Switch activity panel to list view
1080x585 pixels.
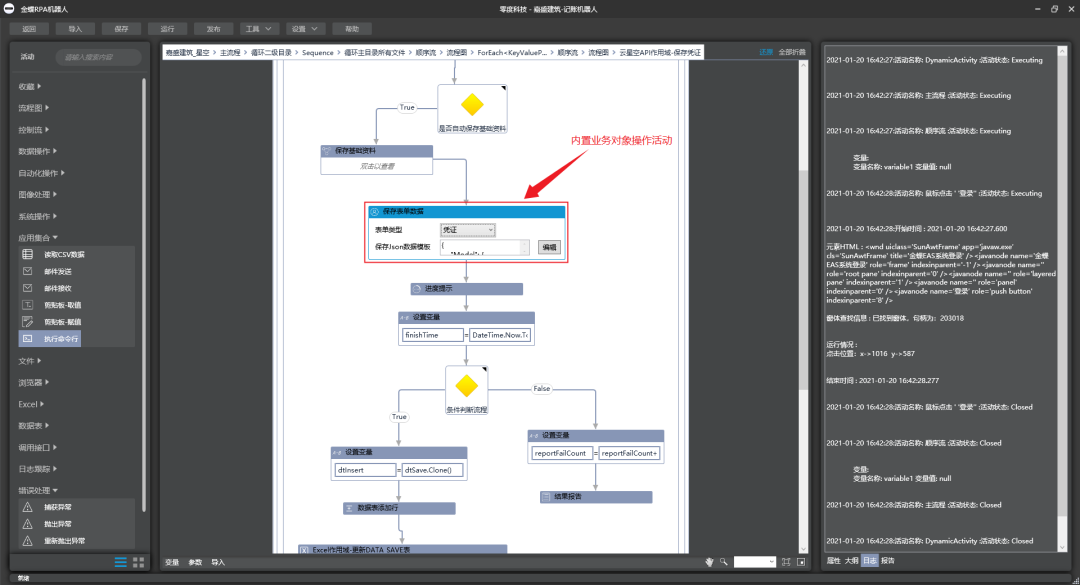click(x=120, y=562)
